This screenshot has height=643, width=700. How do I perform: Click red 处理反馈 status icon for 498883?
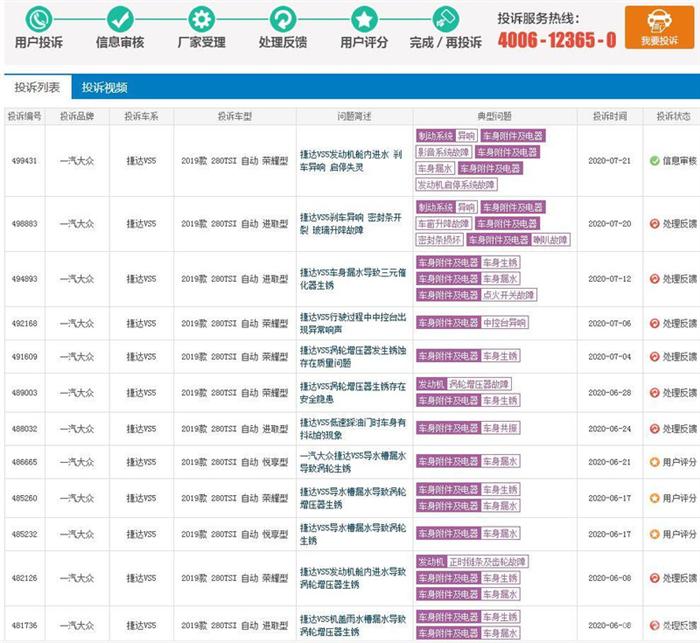pyautogui.click(x=654, y=224)
